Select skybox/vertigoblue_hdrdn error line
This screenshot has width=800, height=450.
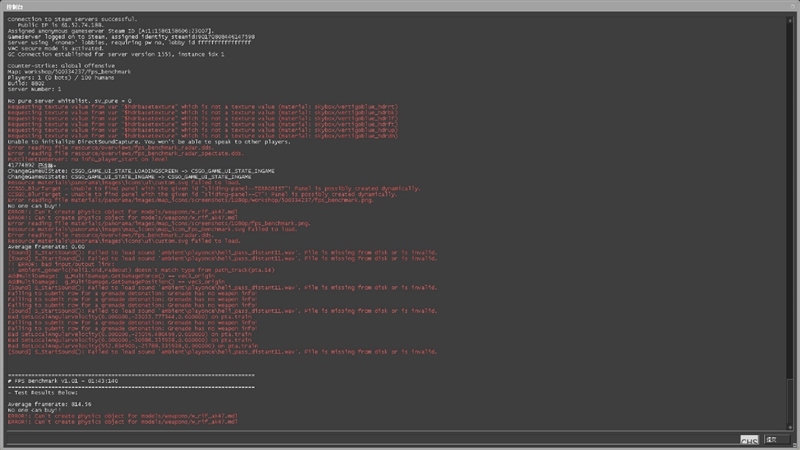pyautogui.click(x=203, y=136)
